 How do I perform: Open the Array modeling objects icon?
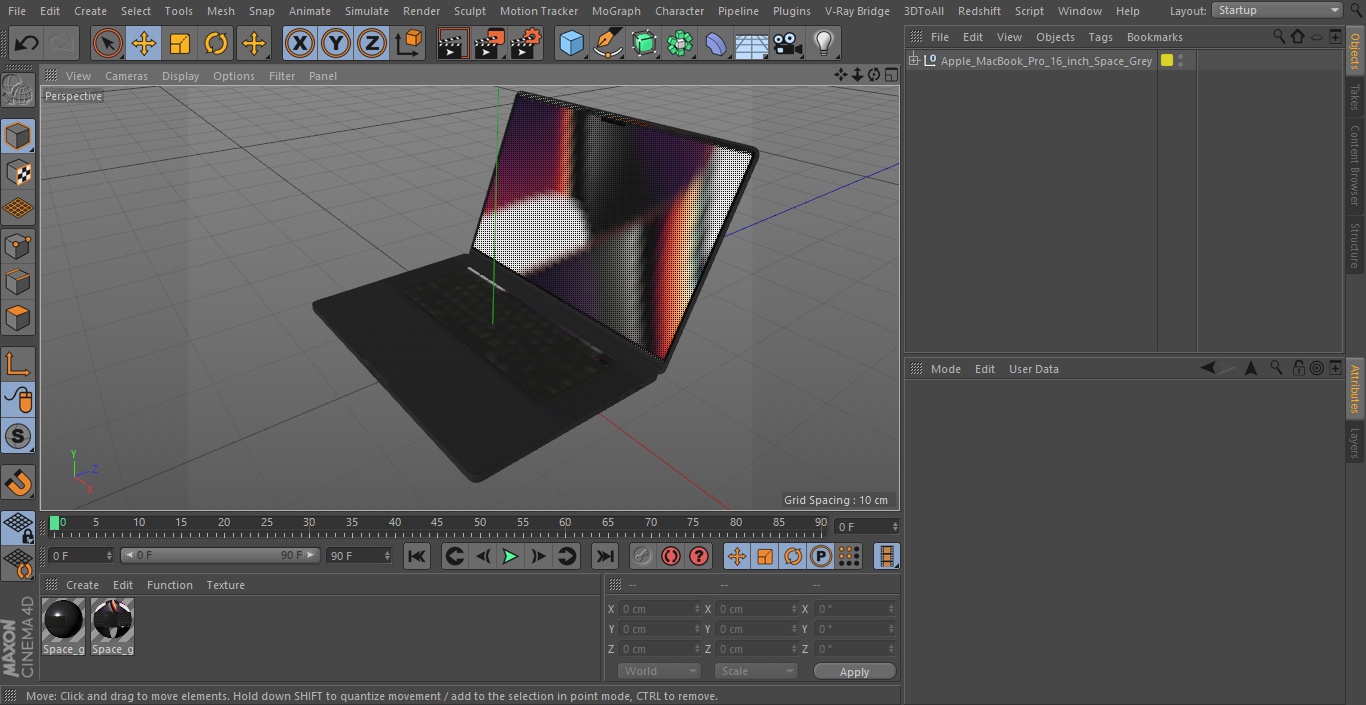680,43
